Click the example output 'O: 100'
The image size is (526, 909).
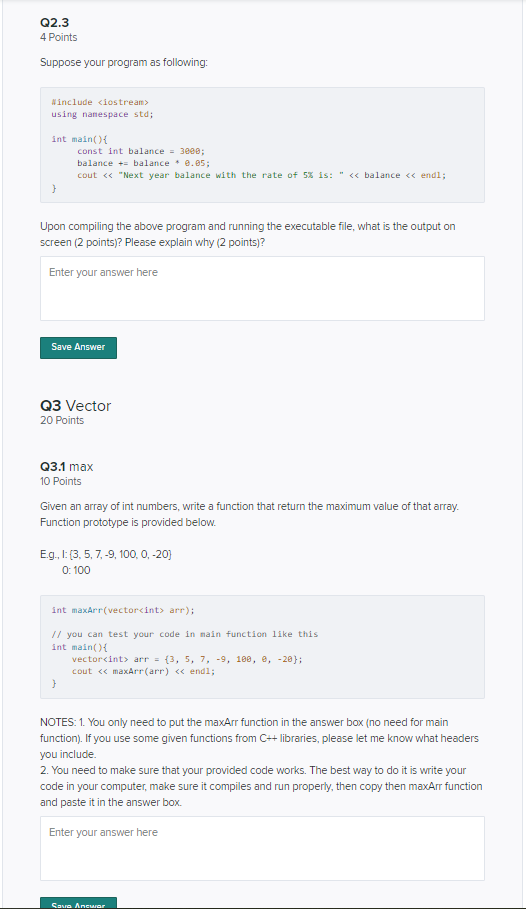pyautogui.click(x=76, y=570)
